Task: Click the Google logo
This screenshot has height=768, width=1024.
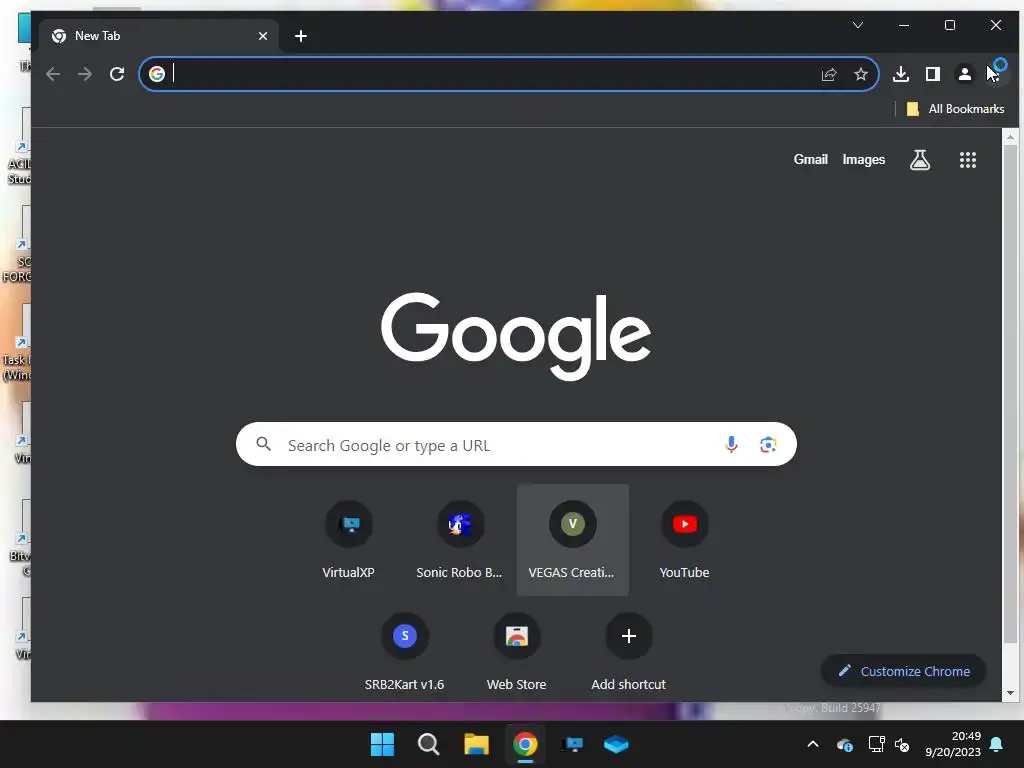Action: tap(516, 336)
